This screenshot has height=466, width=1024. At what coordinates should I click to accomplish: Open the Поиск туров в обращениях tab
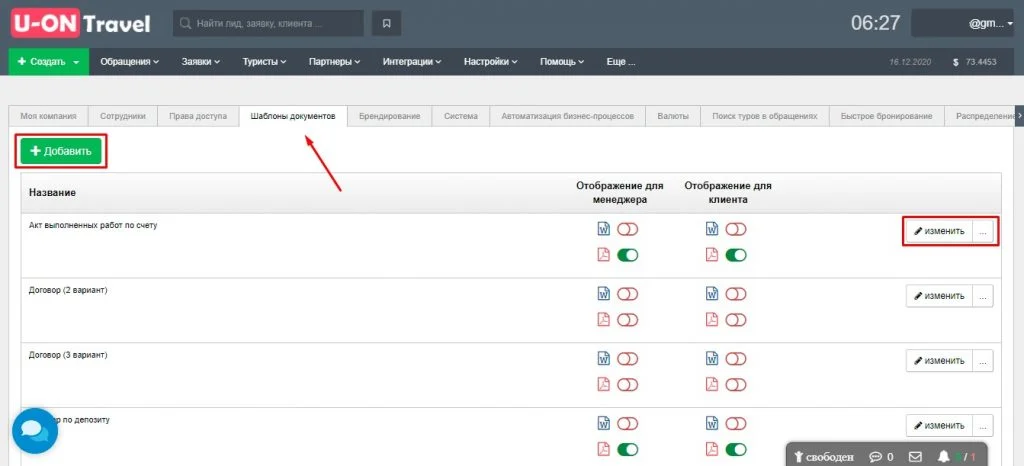pyautogui.click(x=765, y=116)
